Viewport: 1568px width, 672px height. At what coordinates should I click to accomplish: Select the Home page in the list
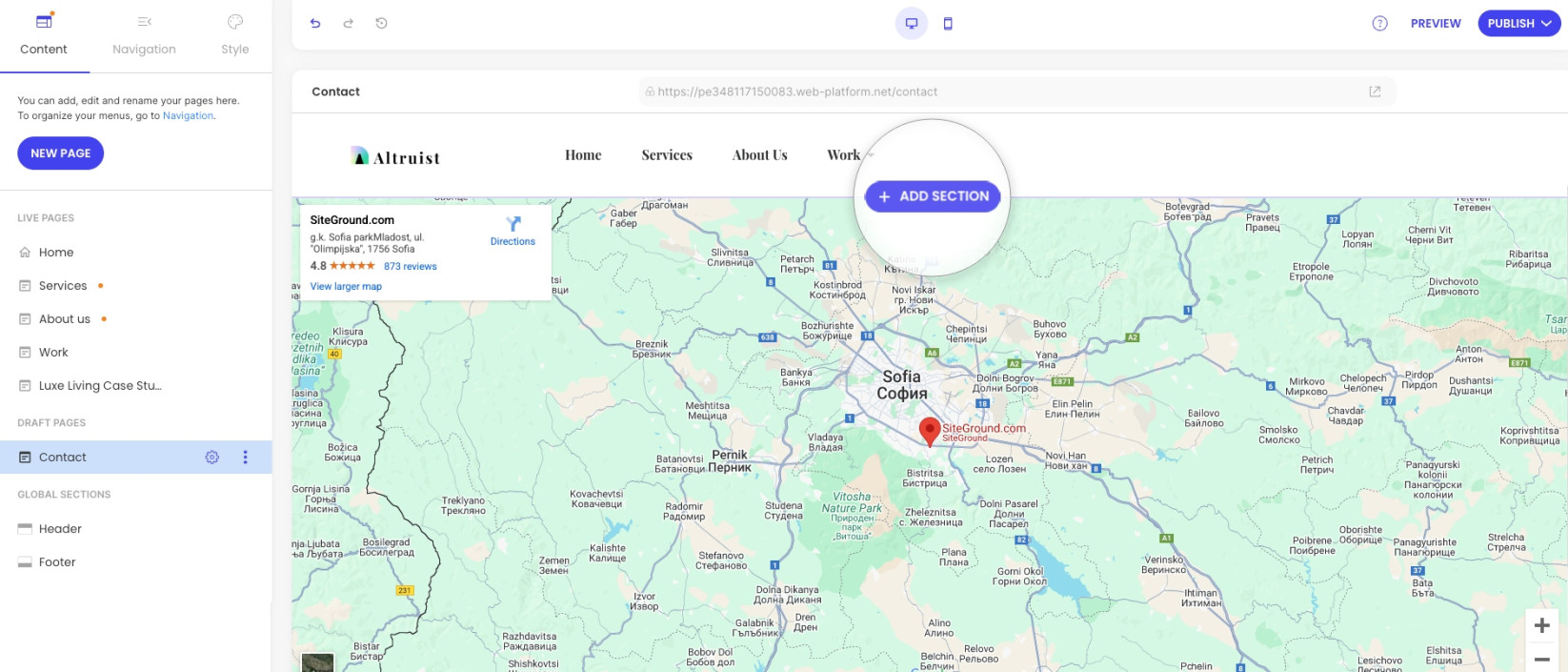point(56,253)
